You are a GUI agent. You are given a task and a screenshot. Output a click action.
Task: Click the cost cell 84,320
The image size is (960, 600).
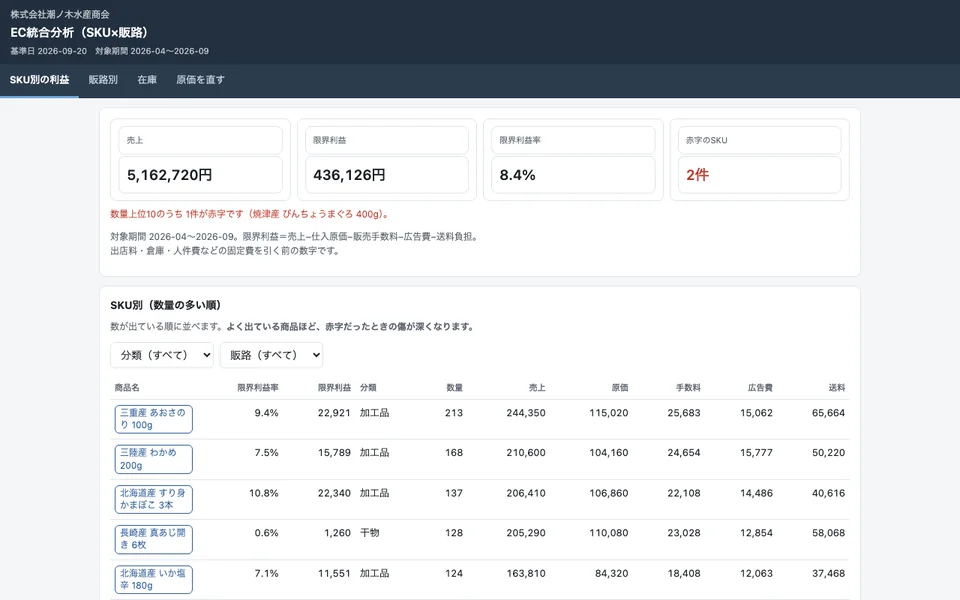[612, 573]
